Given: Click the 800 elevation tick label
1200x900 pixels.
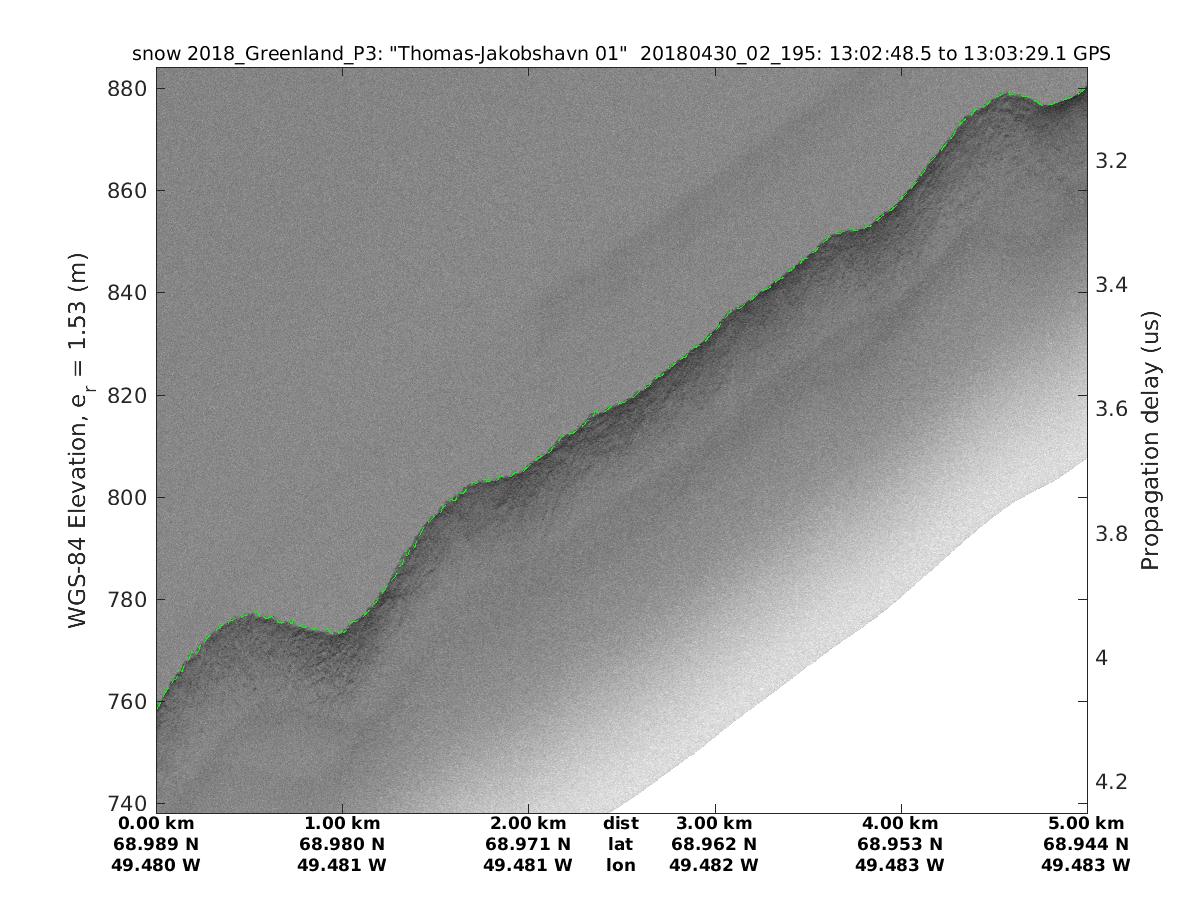Looking at the screenshot, I should (127, 497).
